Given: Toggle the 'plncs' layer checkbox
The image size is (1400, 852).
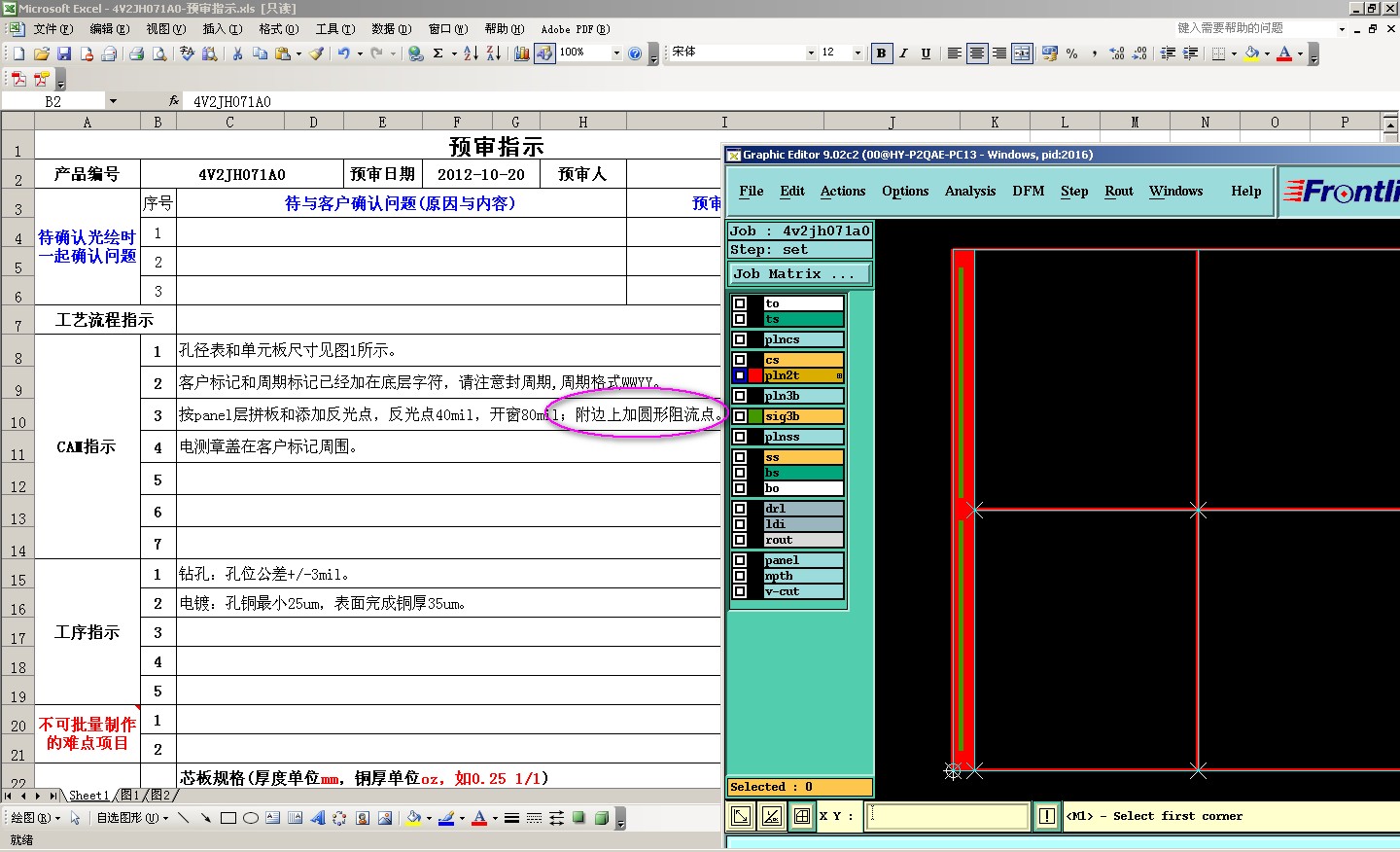Looking at the screenshot, I should click(x=740, y=339).
